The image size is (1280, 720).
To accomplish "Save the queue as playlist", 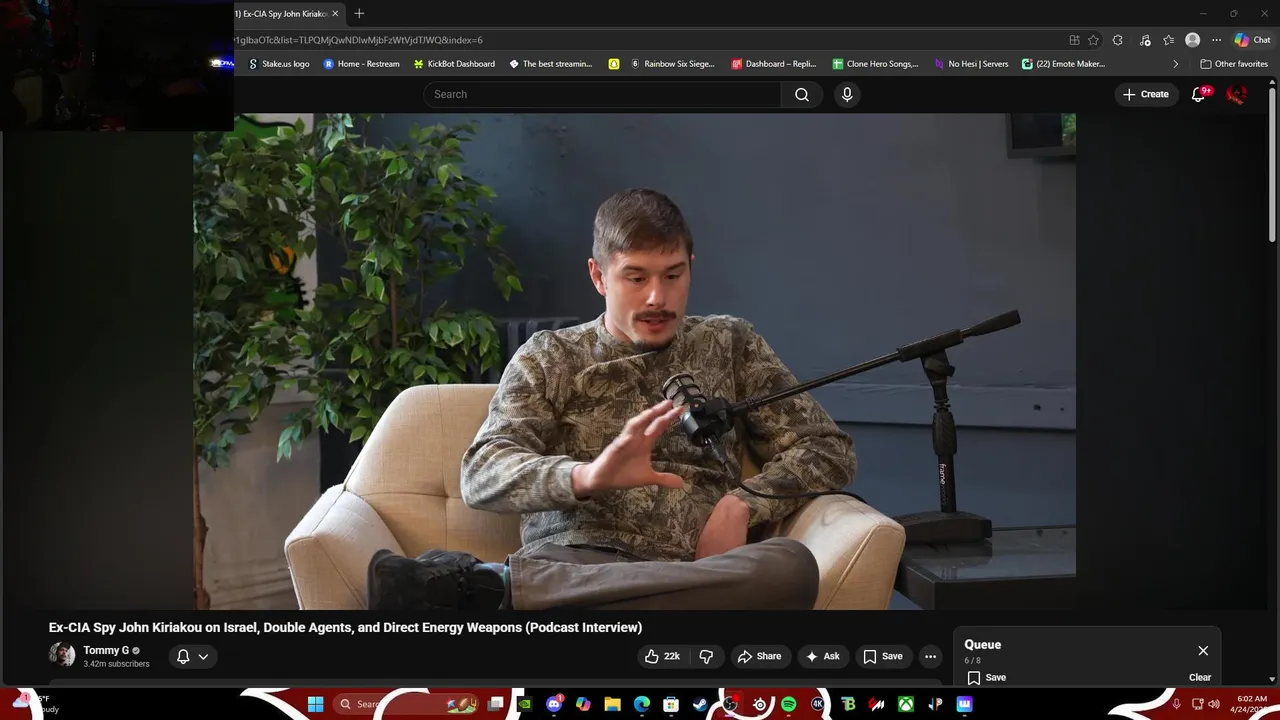I will tap(986, 677).
